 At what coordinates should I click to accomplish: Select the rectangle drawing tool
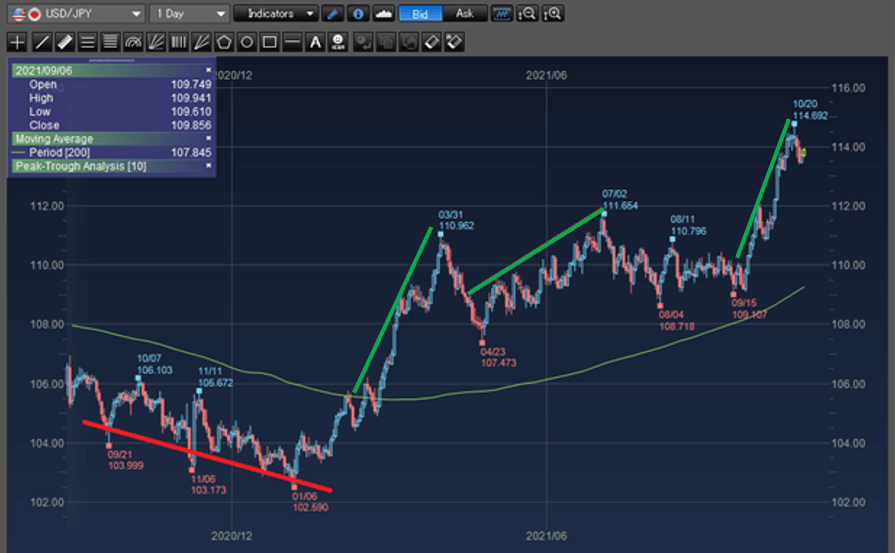(x=269, y=42)
